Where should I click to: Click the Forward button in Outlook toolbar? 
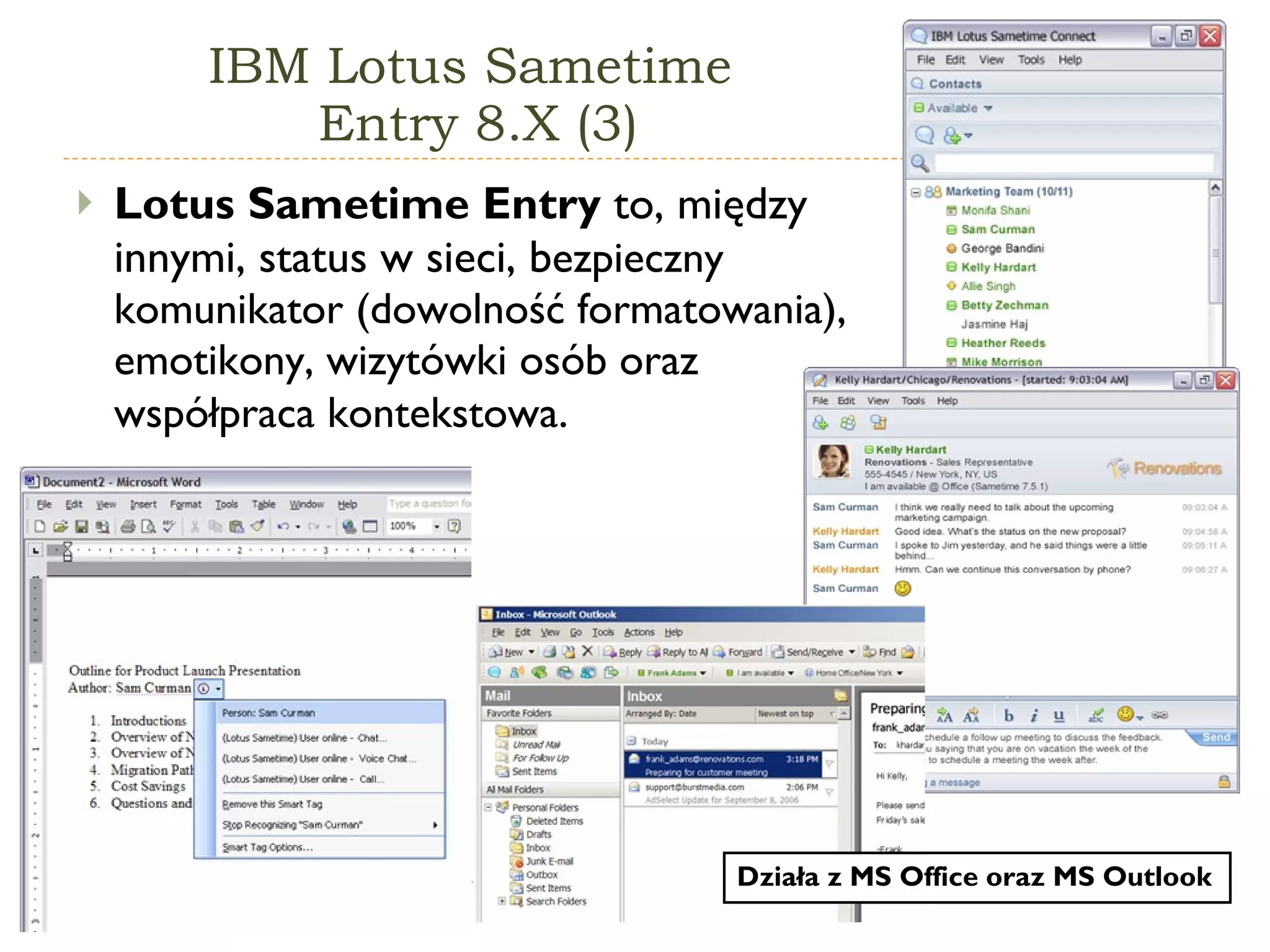(737, 652)
